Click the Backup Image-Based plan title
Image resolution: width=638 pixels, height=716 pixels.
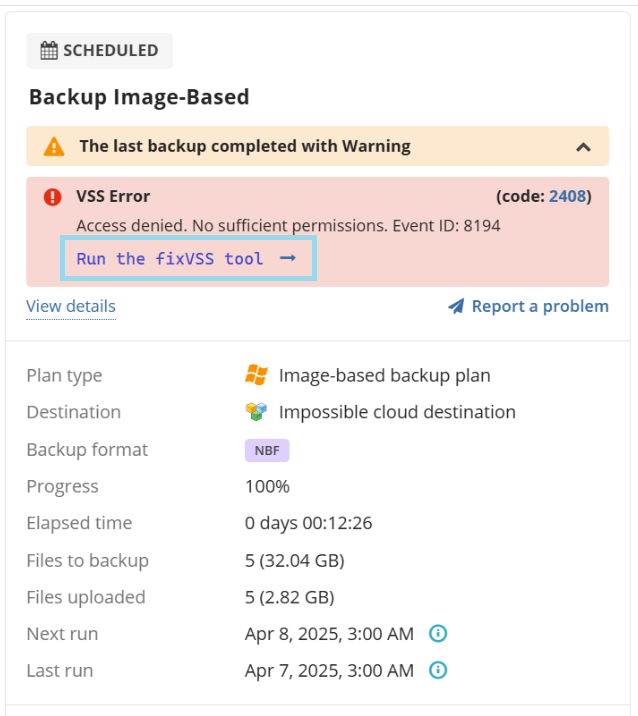point(139,97)
